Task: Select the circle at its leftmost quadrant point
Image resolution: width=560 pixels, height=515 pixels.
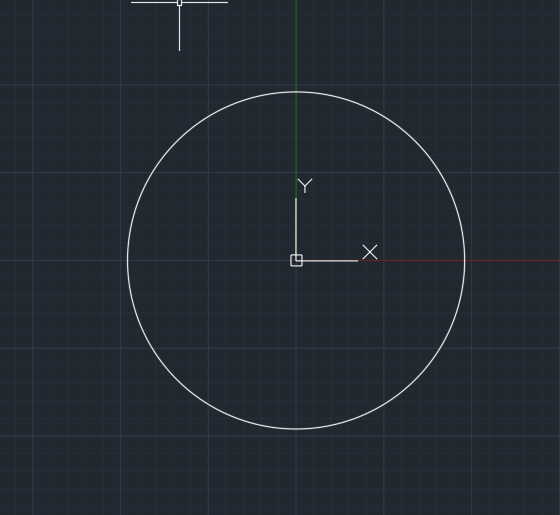Action: pyautogui.click(x=128, y=260)
